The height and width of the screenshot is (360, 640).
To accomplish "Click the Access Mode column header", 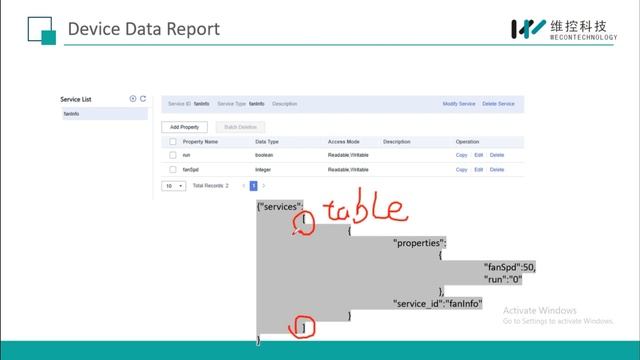I will click(343, 142).
